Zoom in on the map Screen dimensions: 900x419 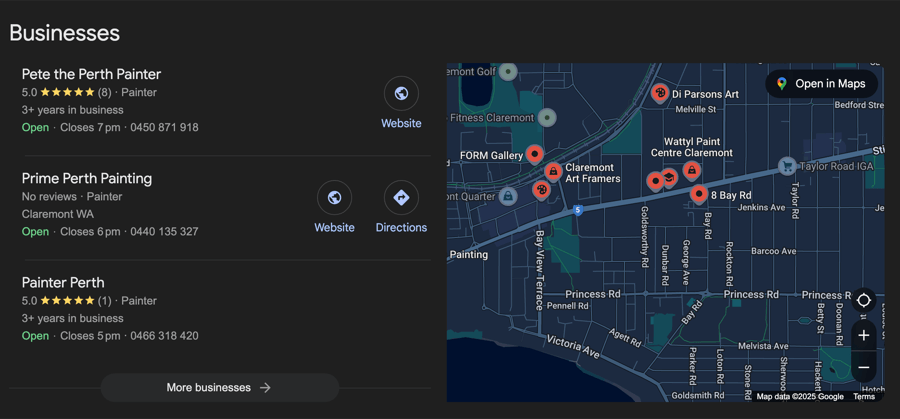(864, 335)
